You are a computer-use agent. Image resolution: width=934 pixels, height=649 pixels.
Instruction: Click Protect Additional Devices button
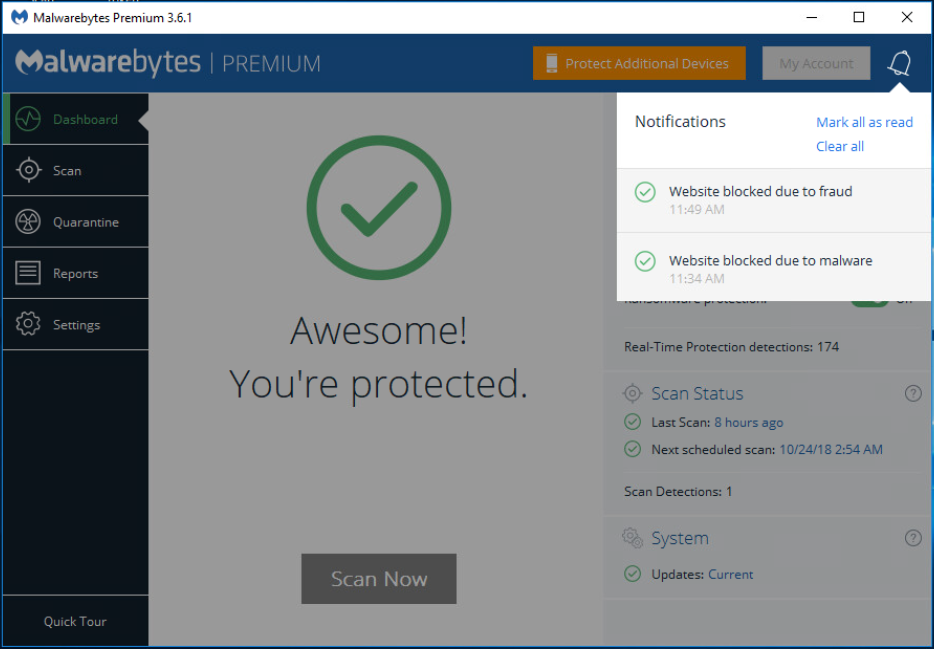[x=639, y=63]
